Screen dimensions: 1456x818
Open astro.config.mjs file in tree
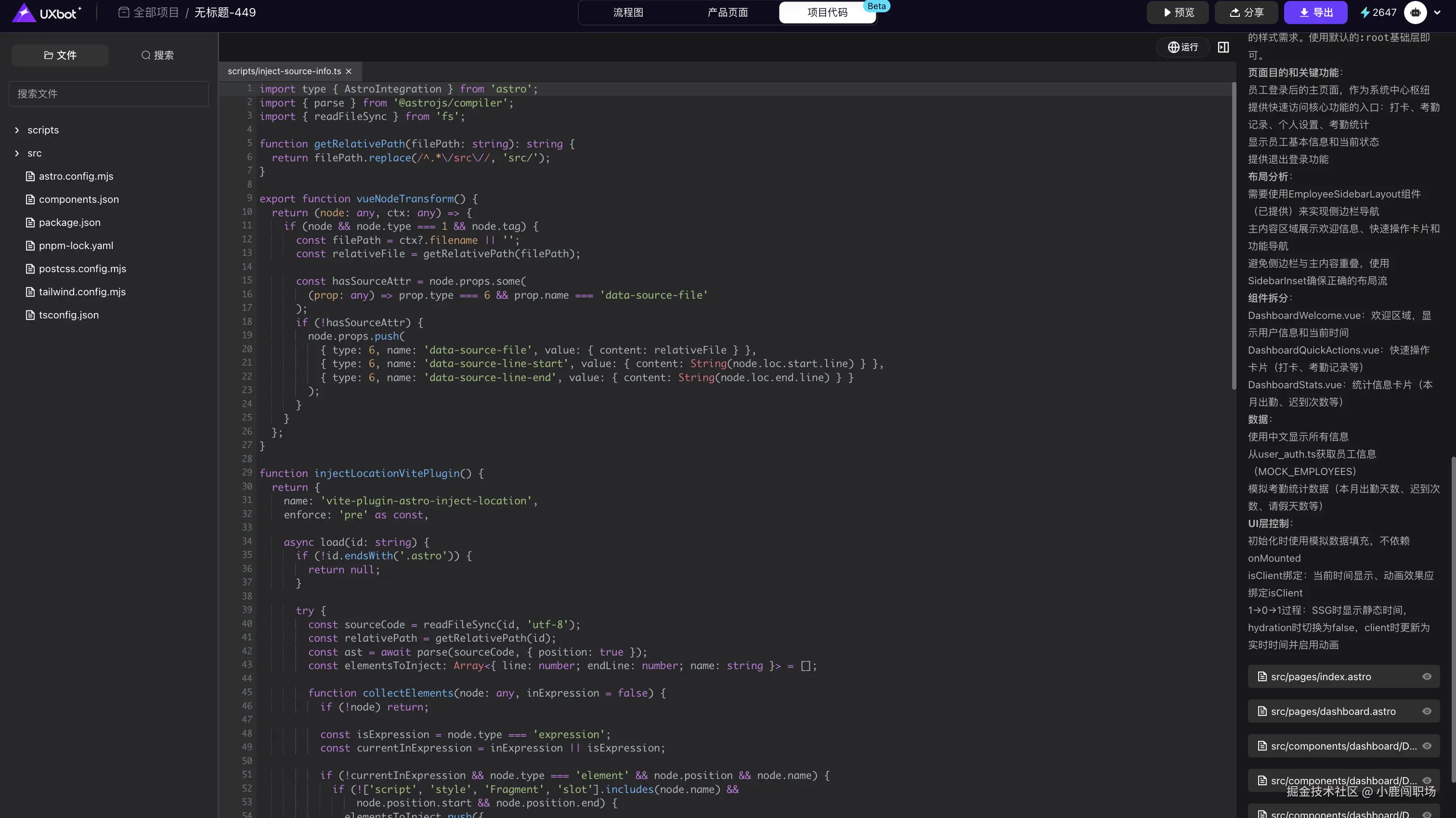(x=76, y=176)
